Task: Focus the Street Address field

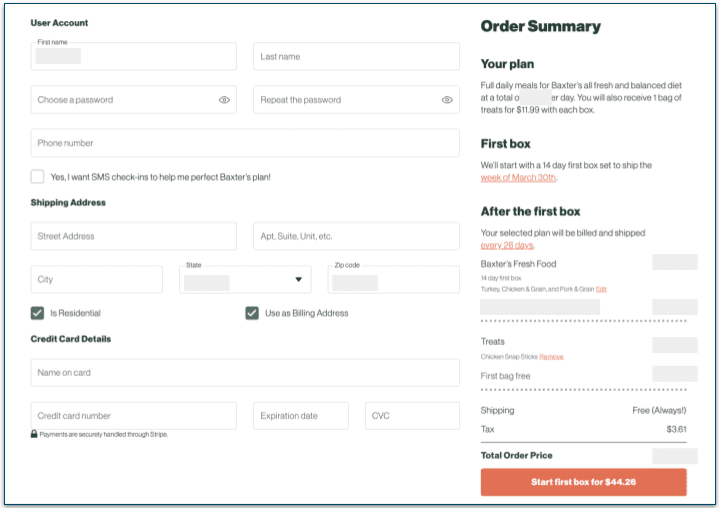Action: (134, 236)
